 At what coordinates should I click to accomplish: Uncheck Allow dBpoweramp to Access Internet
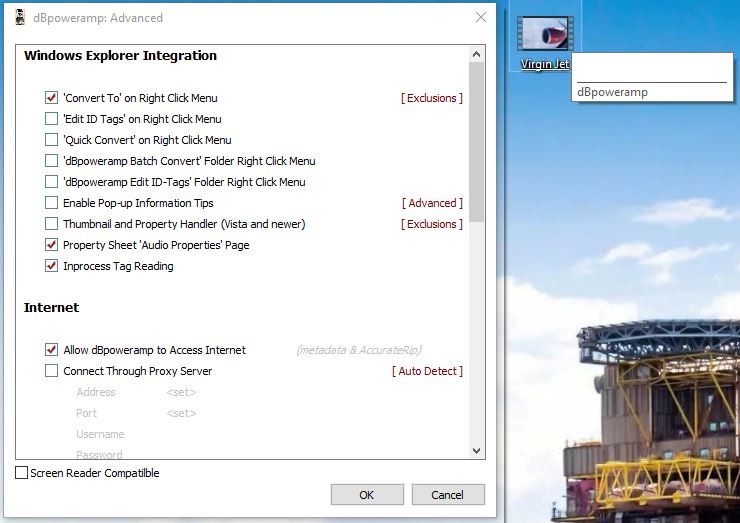[x=52, y=350]
